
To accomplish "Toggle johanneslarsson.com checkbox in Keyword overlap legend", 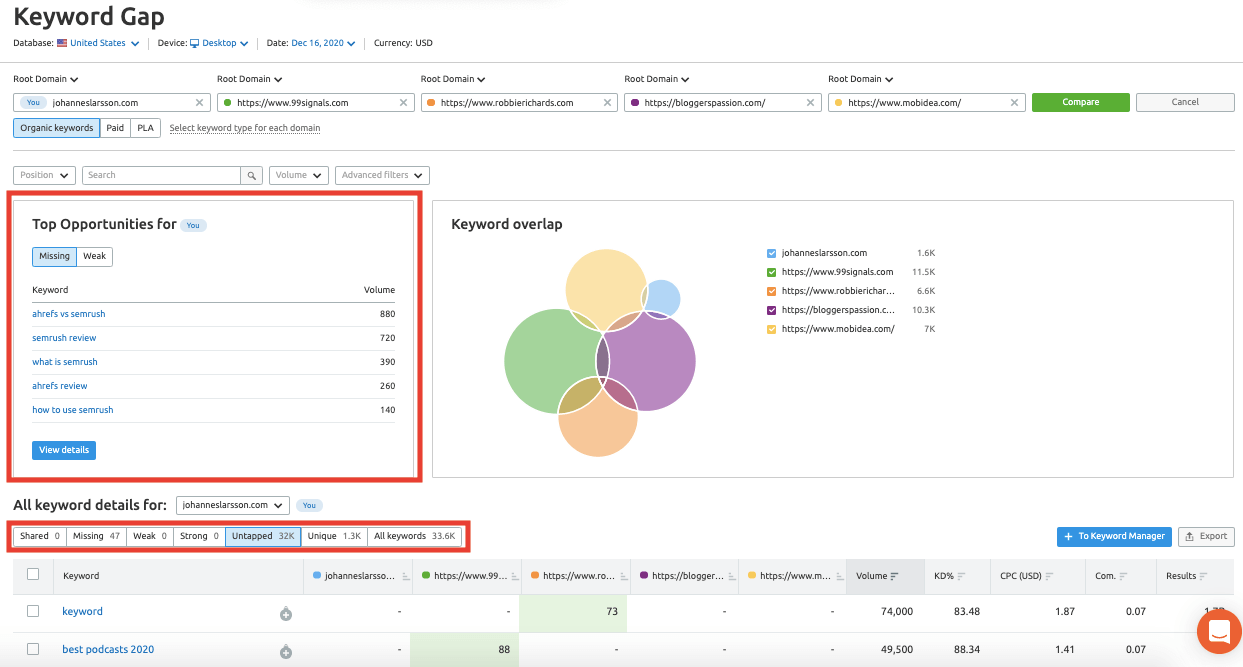I will point(771,253).
